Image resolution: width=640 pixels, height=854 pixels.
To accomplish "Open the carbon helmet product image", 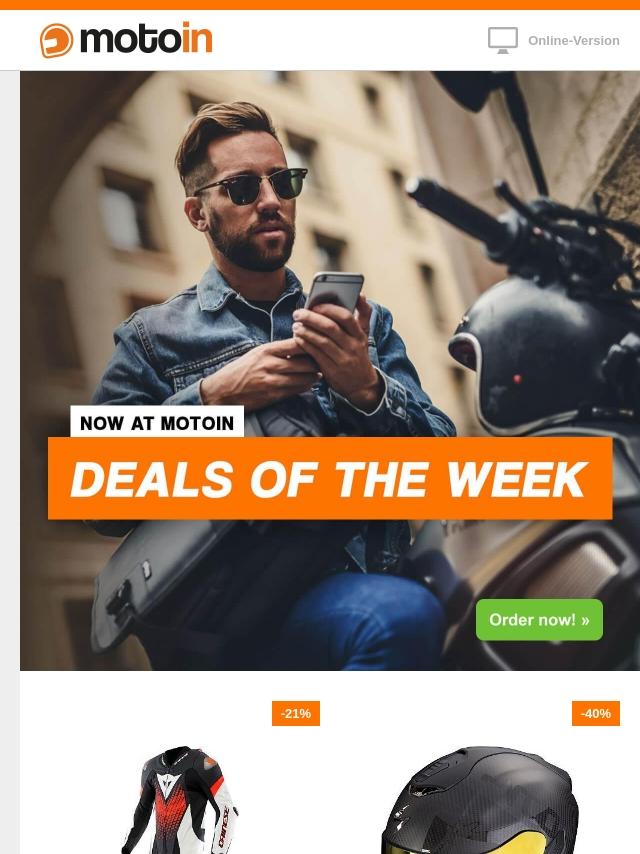I will pyautogui.click(x=480, y=800).
